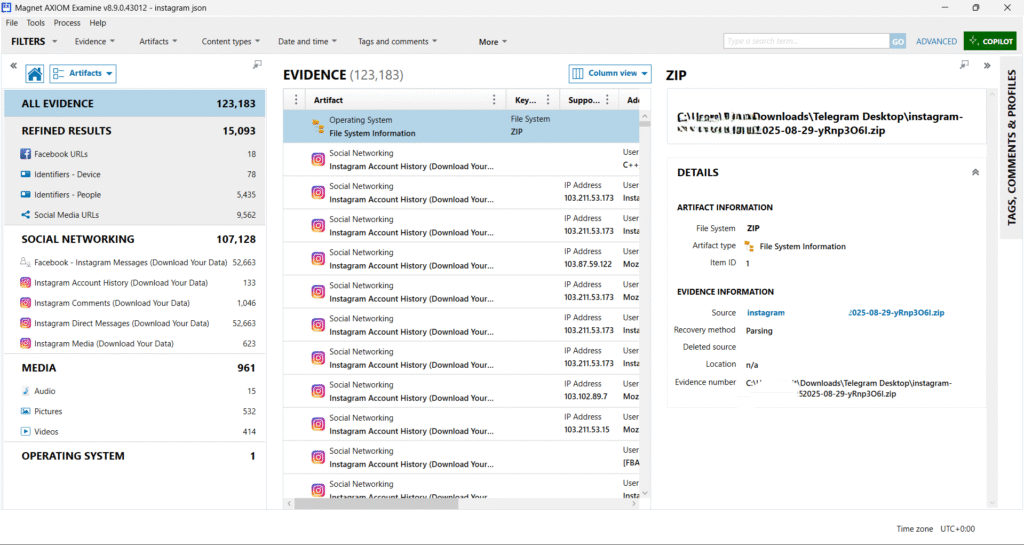Viewport: 1024px width, 545px height.
Task: Click Instagram Direct Messages category icon
Action: 25,323
